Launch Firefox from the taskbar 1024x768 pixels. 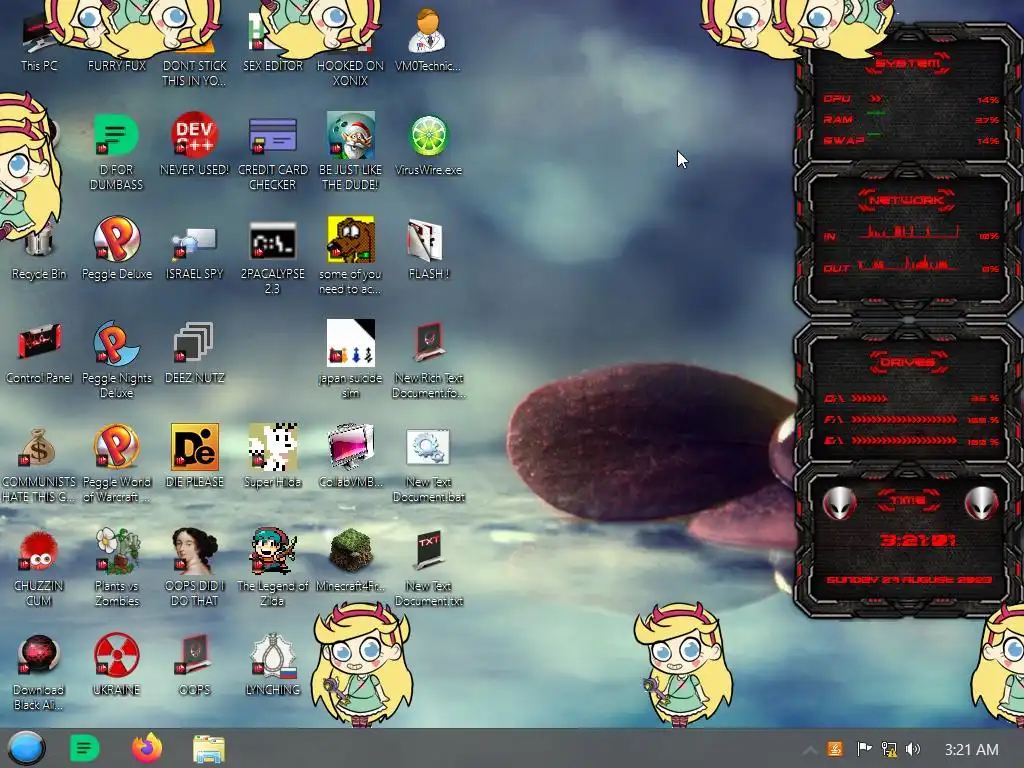(x=147, y=748)
